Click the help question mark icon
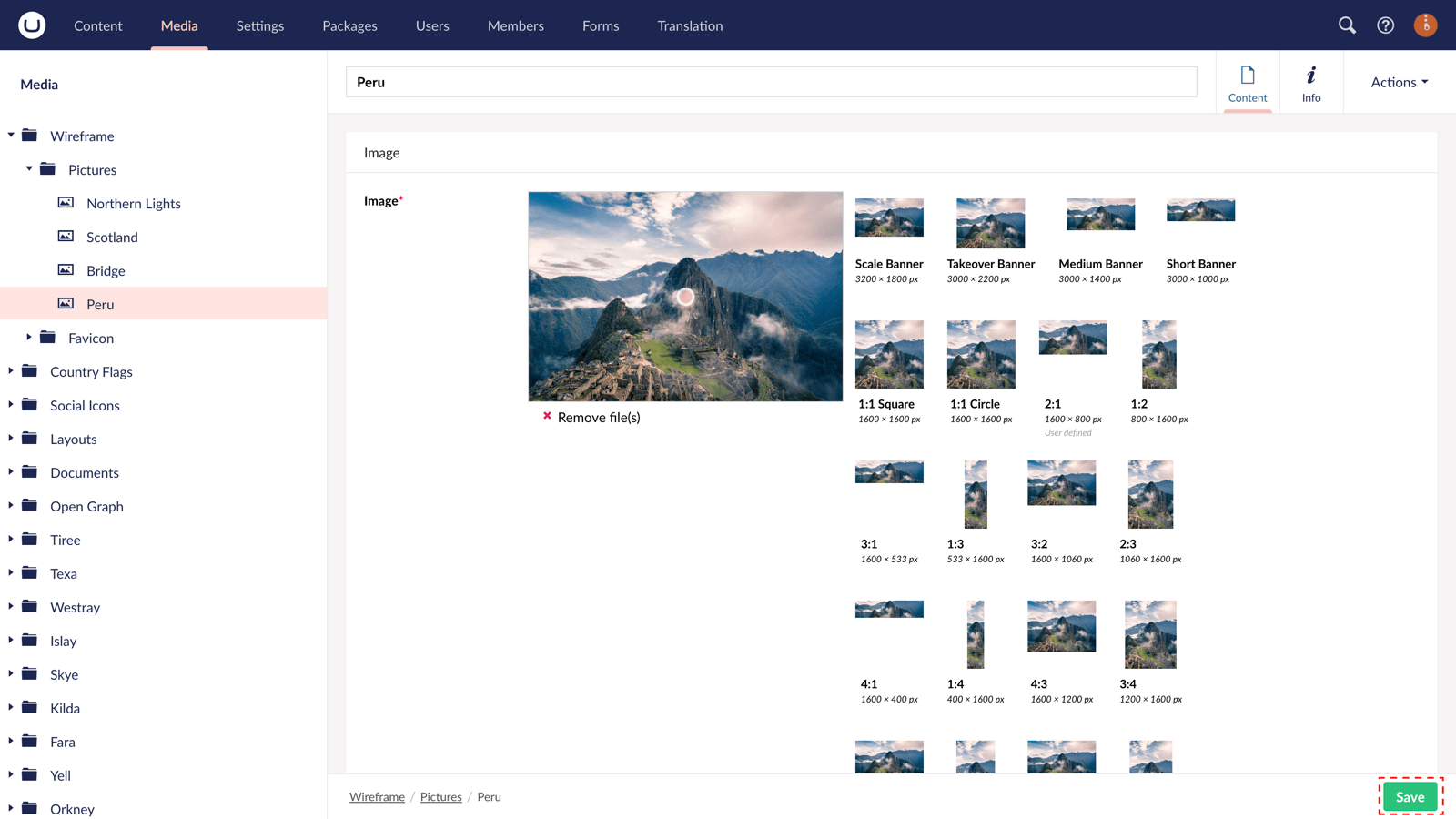Image resolution: width=1456 pixels, height=819 pixels. (1385, 25)
